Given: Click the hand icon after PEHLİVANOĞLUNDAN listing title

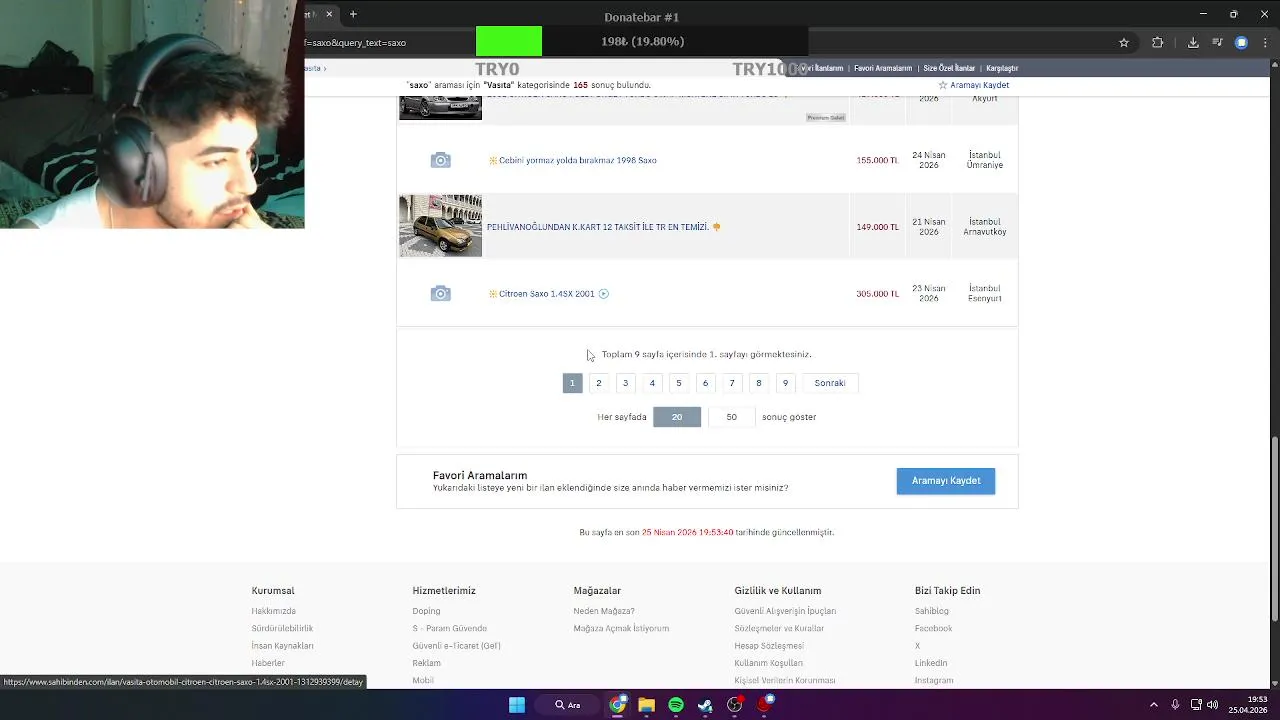Looking at the screenshot, I should click(716, 227).
